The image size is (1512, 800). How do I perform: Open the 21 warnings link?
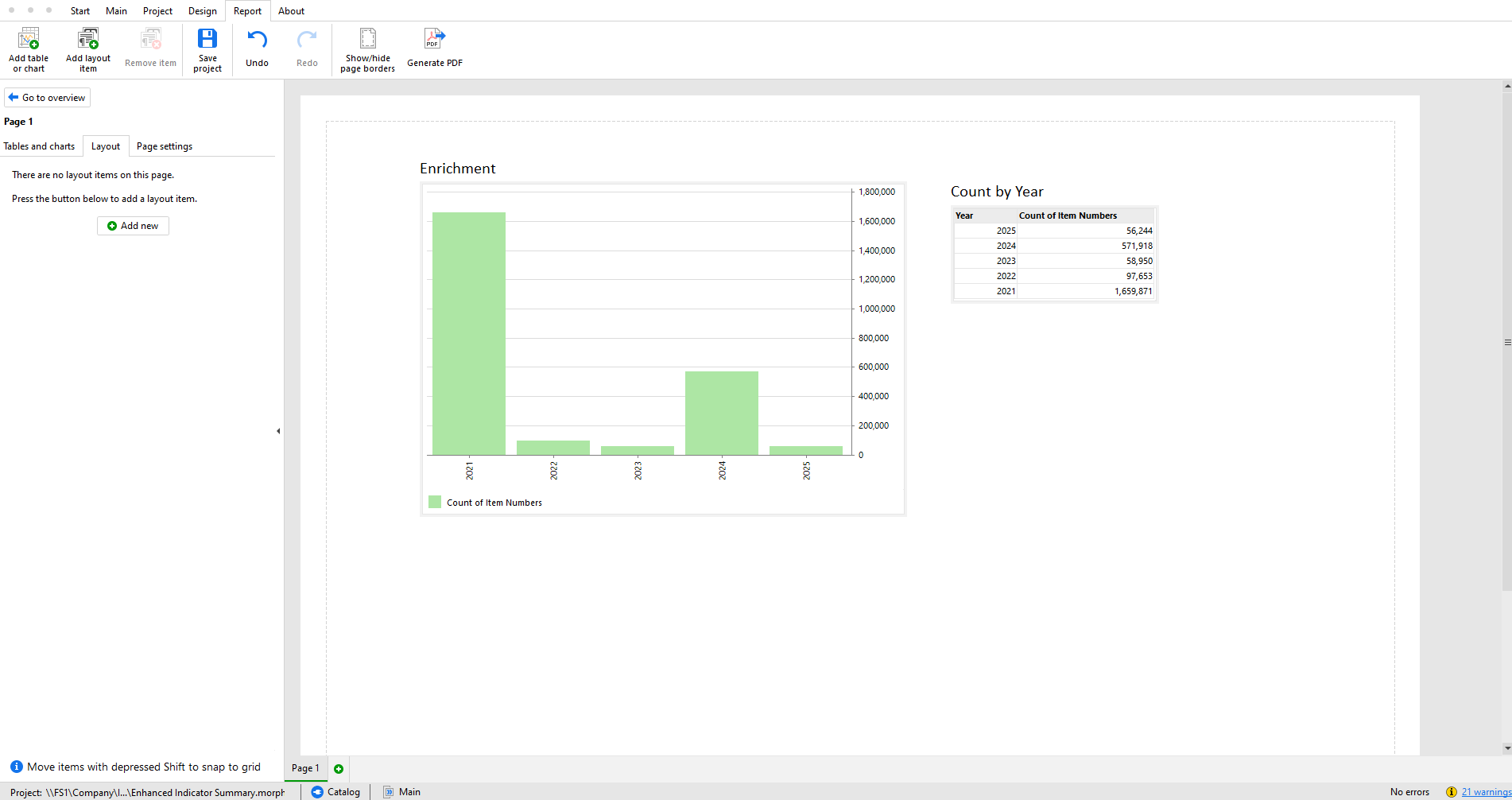point(1485,792)
